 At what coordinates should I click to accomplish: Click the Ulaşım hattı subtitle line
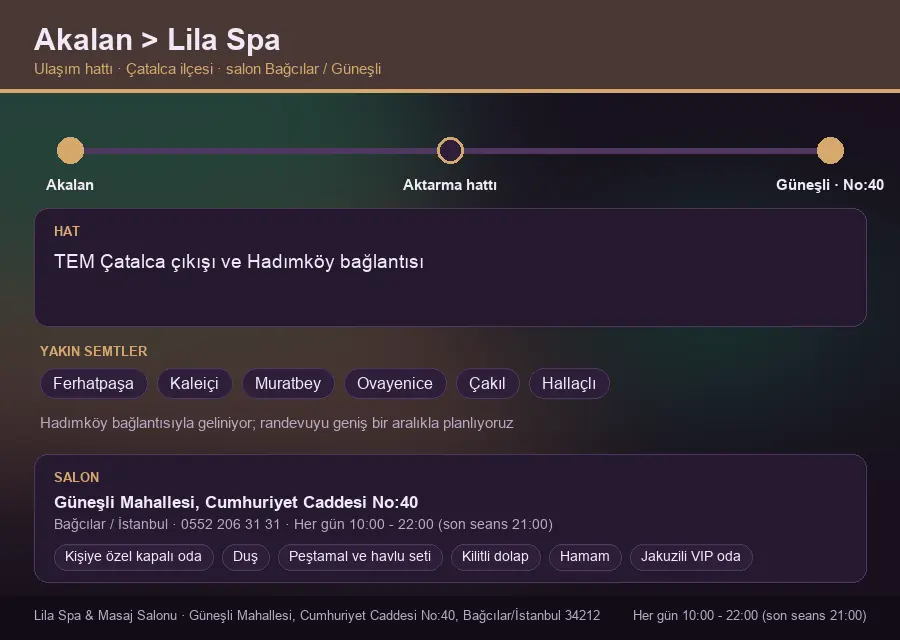[207, 69]
